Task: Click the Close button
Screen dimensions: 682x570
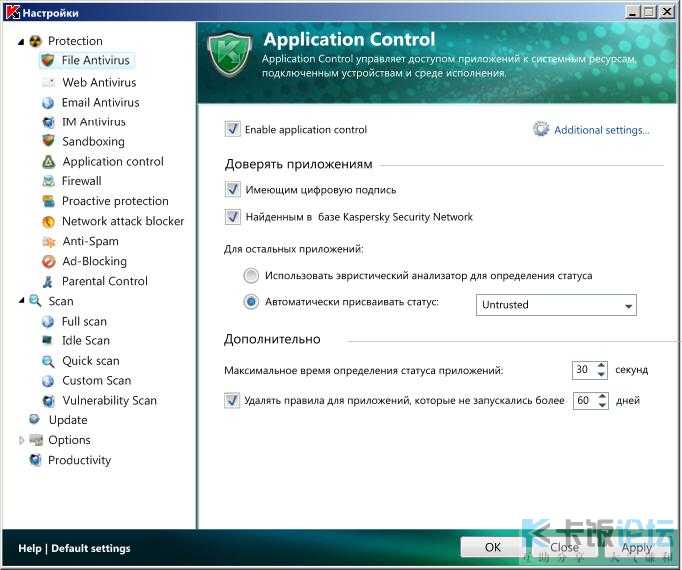Action: pyautogui.click(x=565, y=547)
